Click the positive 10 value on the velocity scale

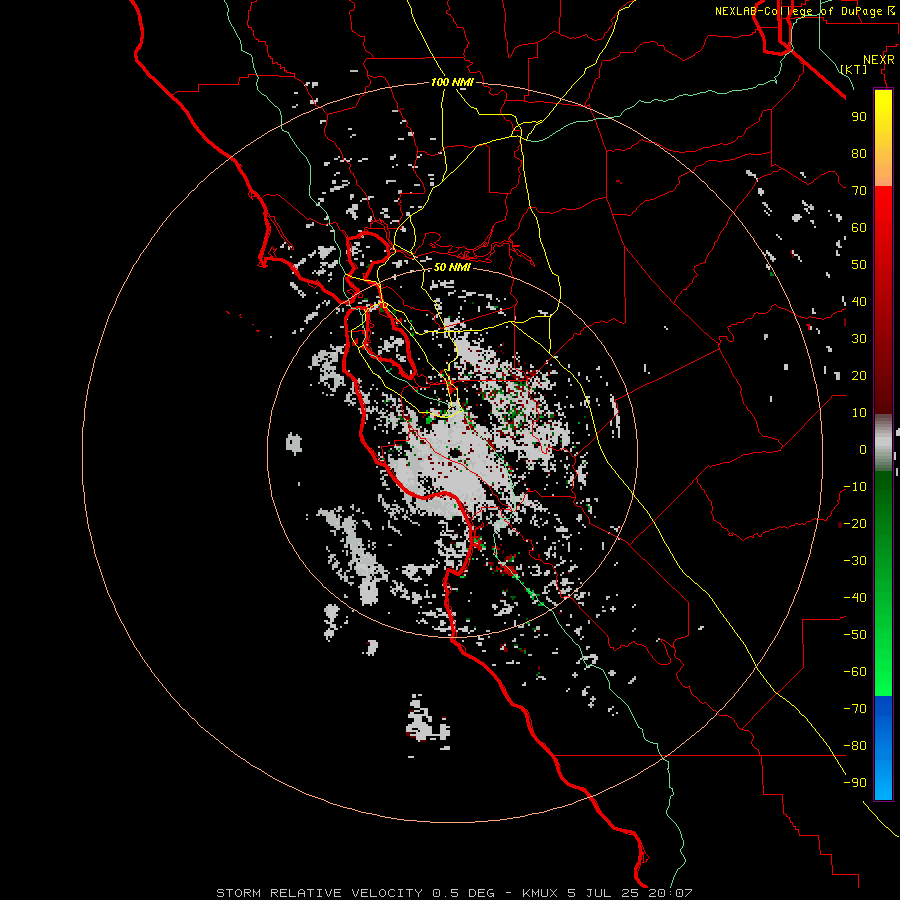859,413
